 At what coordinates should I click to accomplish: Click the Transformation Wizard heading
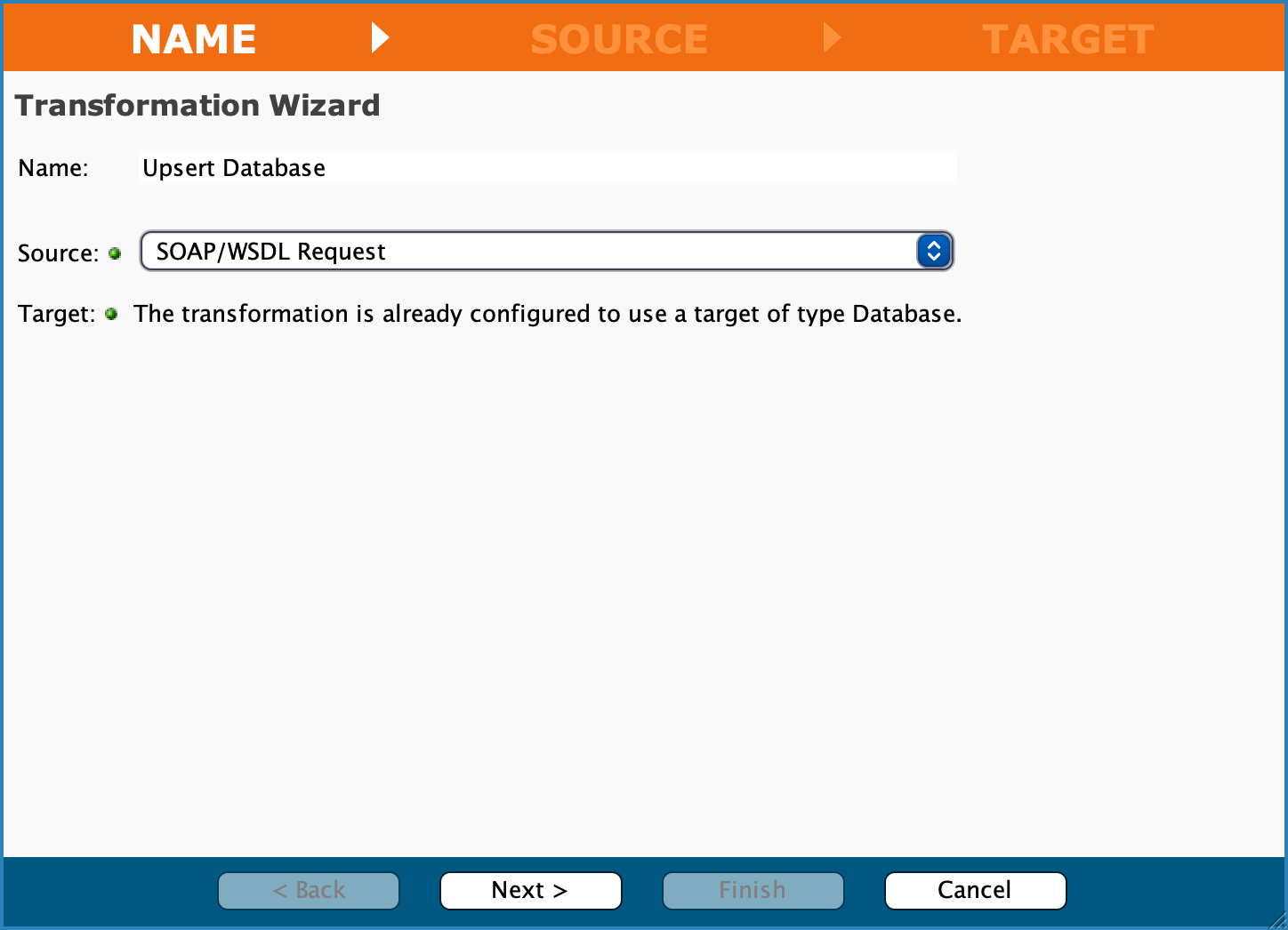197,105
